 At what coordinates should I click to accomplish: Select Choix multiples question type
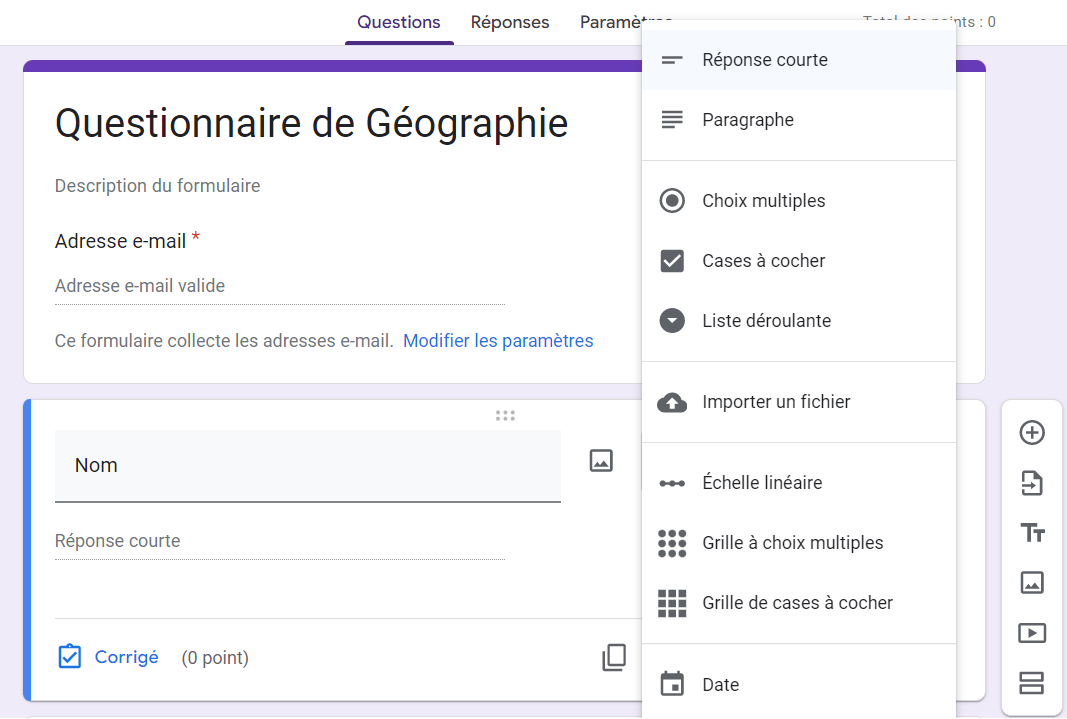(x=764, y=201)
